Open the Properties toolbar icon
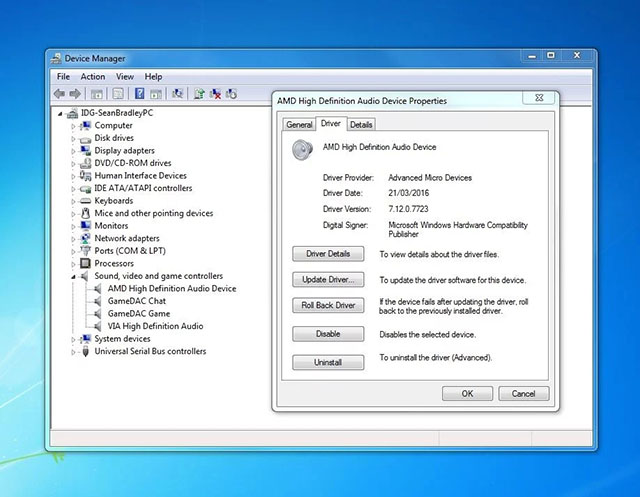The height and width of the screenshot is (497, 640). [118, 94]
